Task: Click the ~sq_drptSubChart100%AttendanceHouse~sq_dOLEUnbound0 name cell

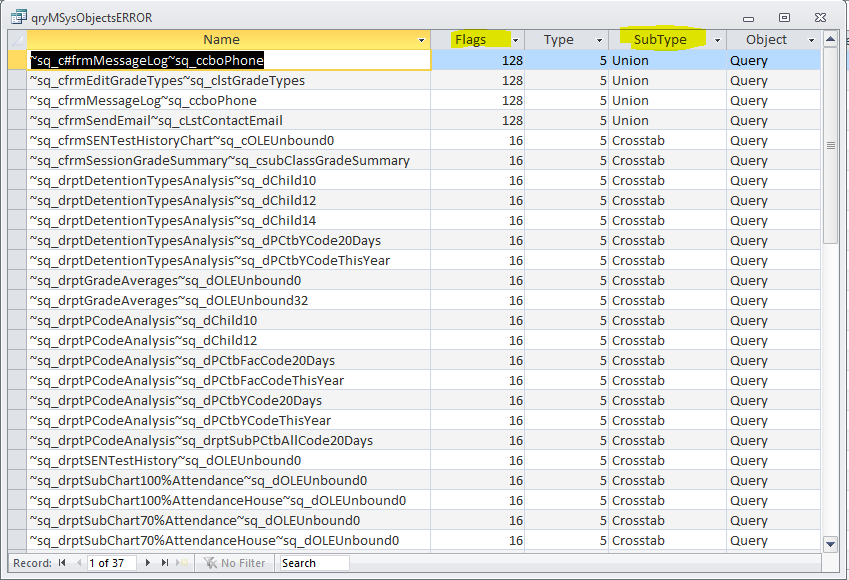Action: pyautogui.click(x=228, y=501)
